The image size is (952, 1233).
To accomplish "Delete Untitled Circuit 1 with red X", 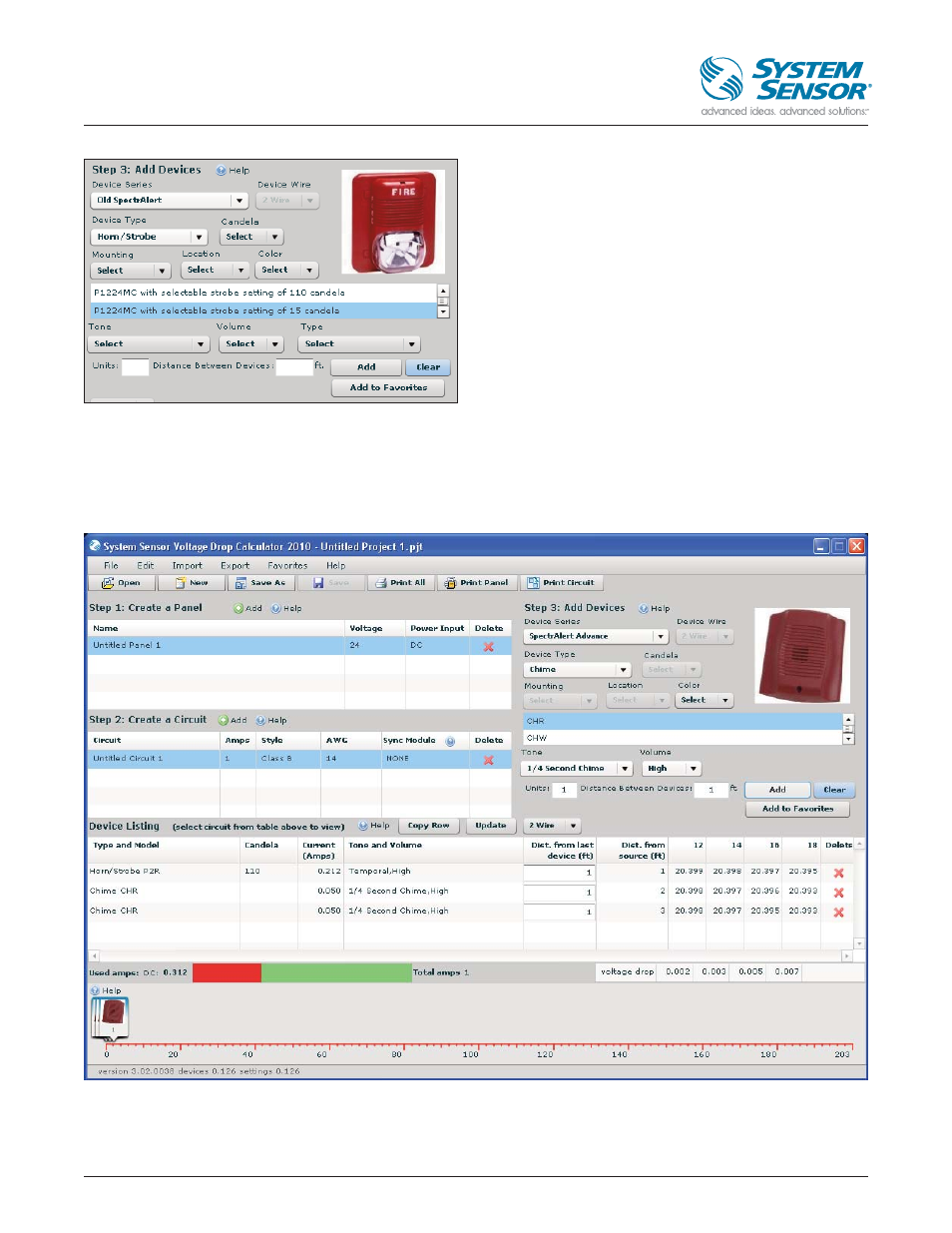I will 489,760.
